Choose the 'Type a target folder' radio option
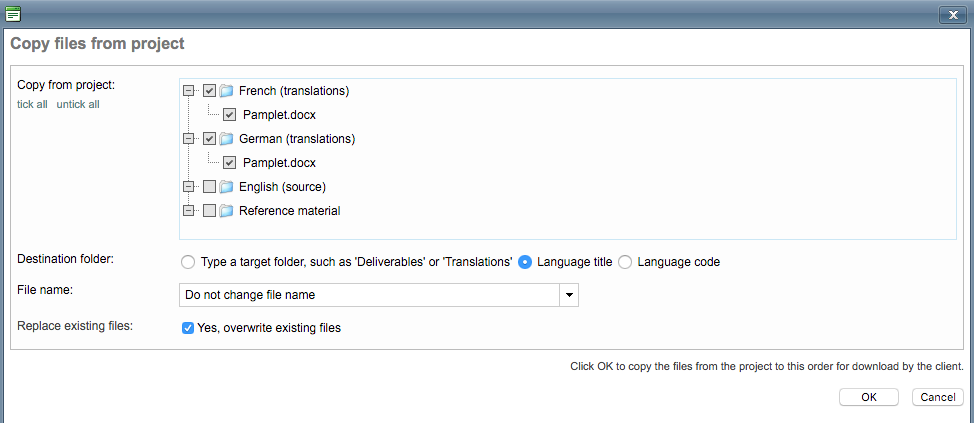 pyautogui.click(x=187, y=262)
